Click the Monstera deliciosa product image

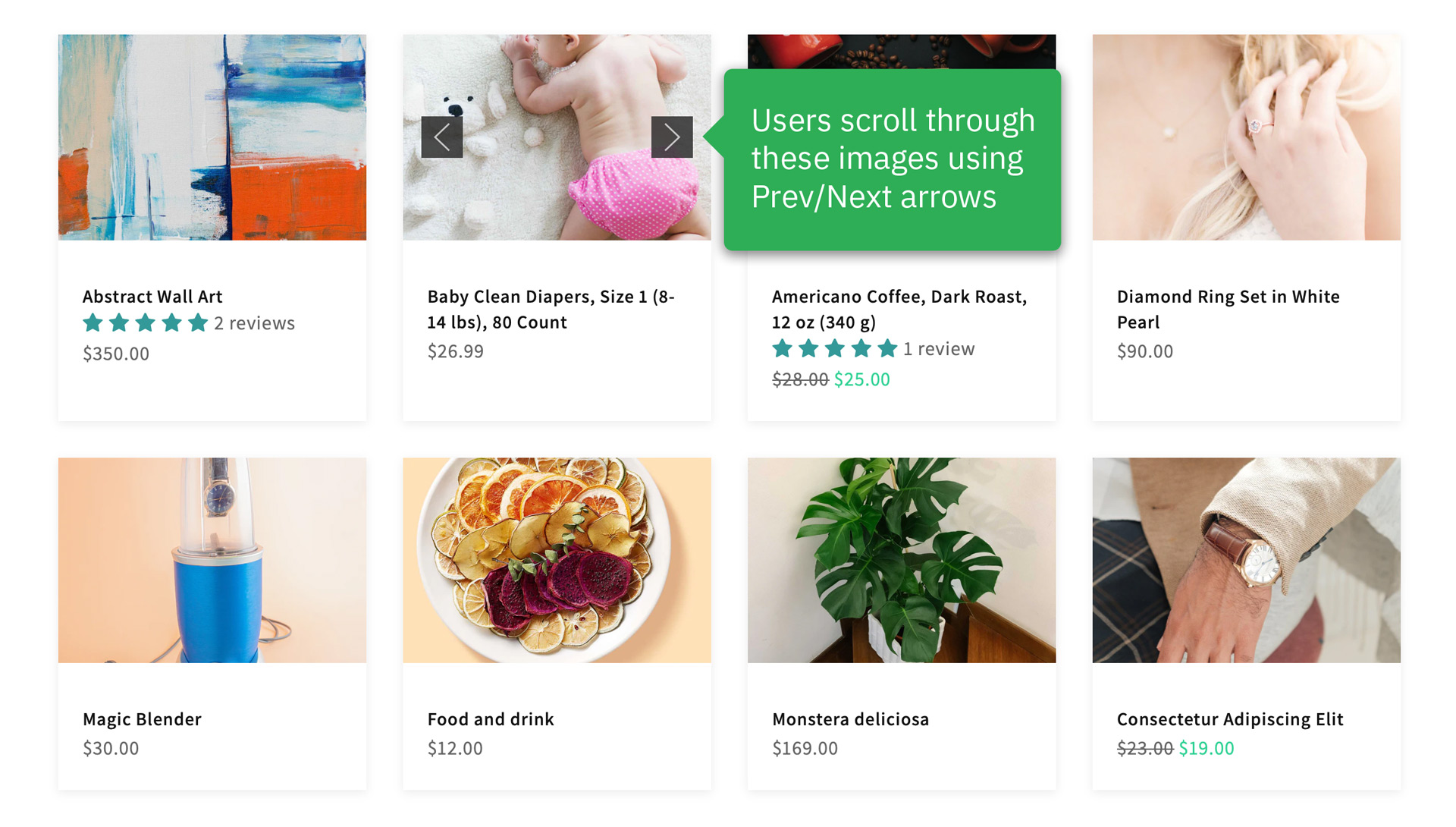900,560
